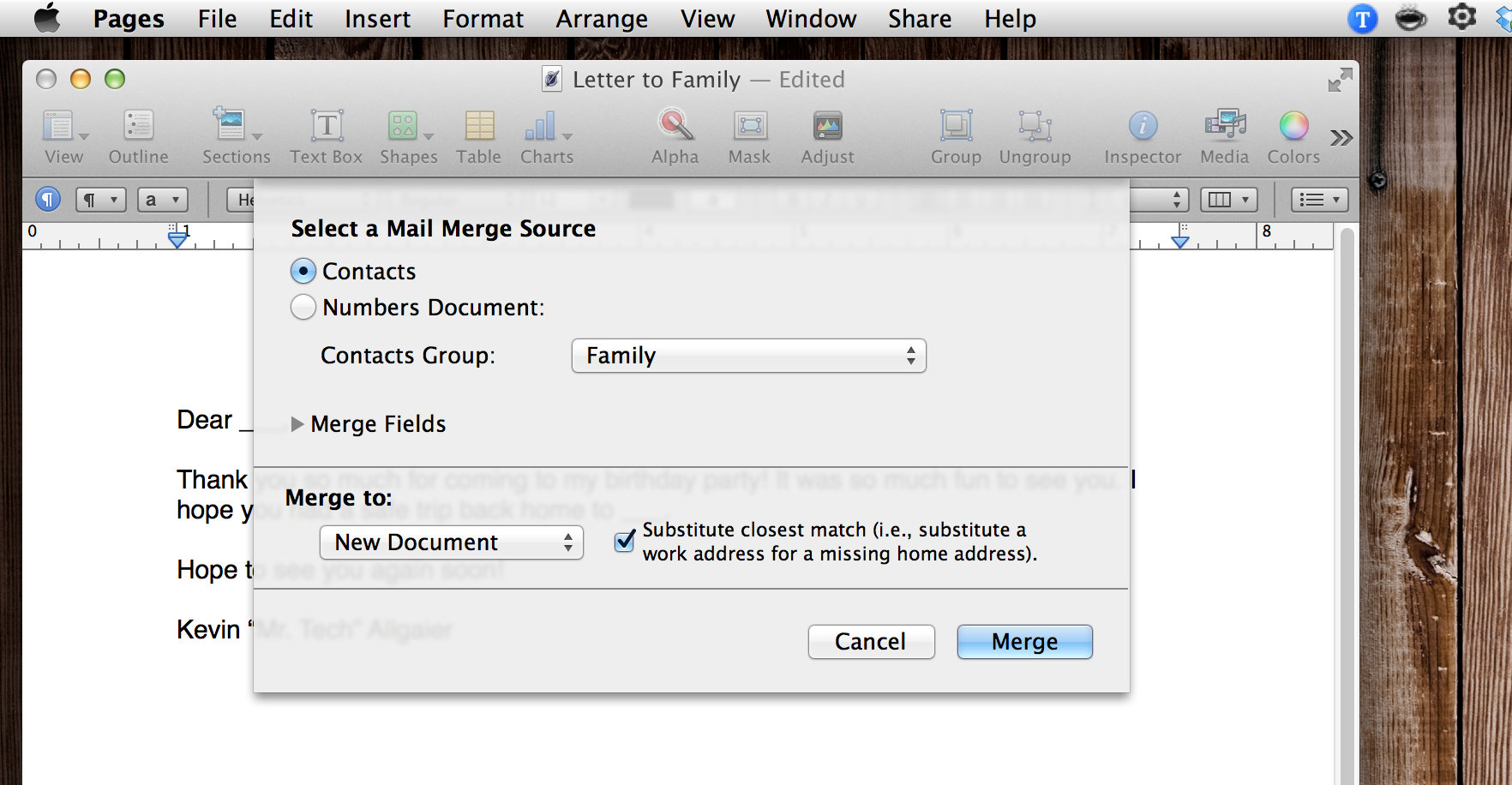This screenshot has height=785, width=1512.
Task: Select the Alpha tool
Action: (x=675, y=135)
